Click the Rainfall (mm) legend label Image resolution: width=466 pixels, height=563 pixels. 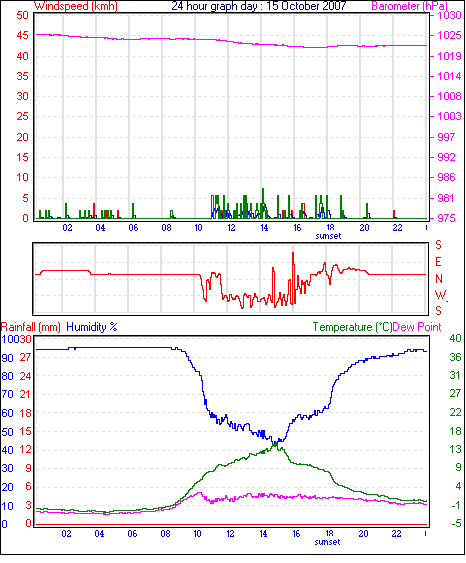[x=31, y=327]
